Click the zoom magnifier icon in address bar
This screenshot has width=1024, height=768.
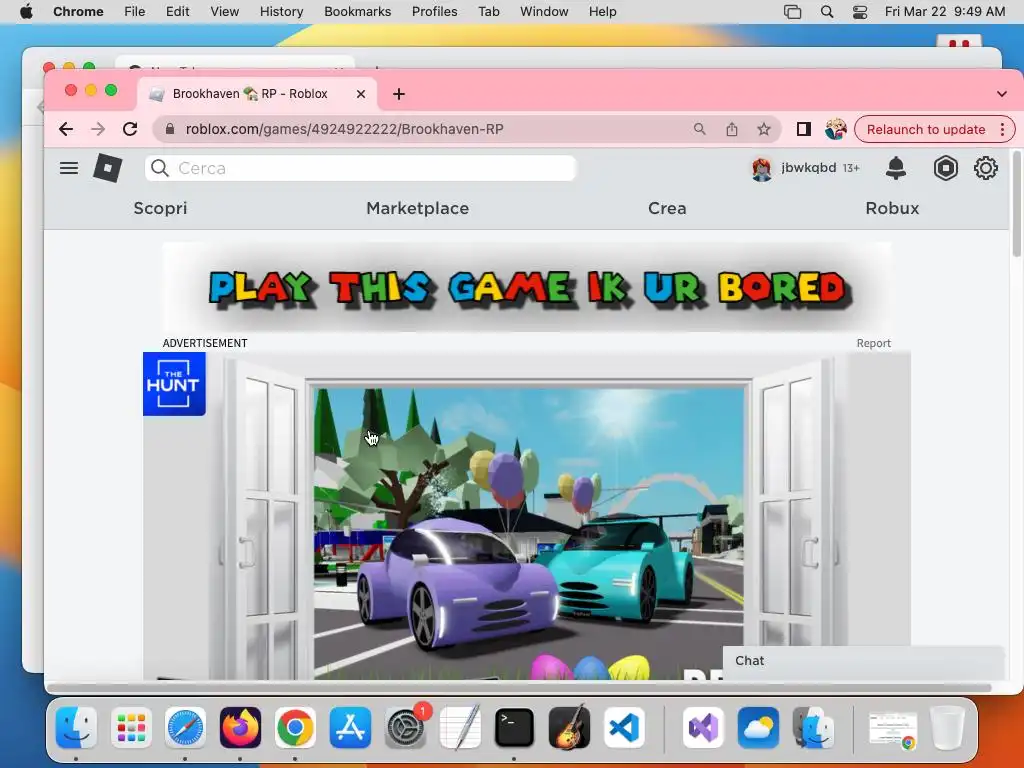pyautogui.click(x=699, y=129)
